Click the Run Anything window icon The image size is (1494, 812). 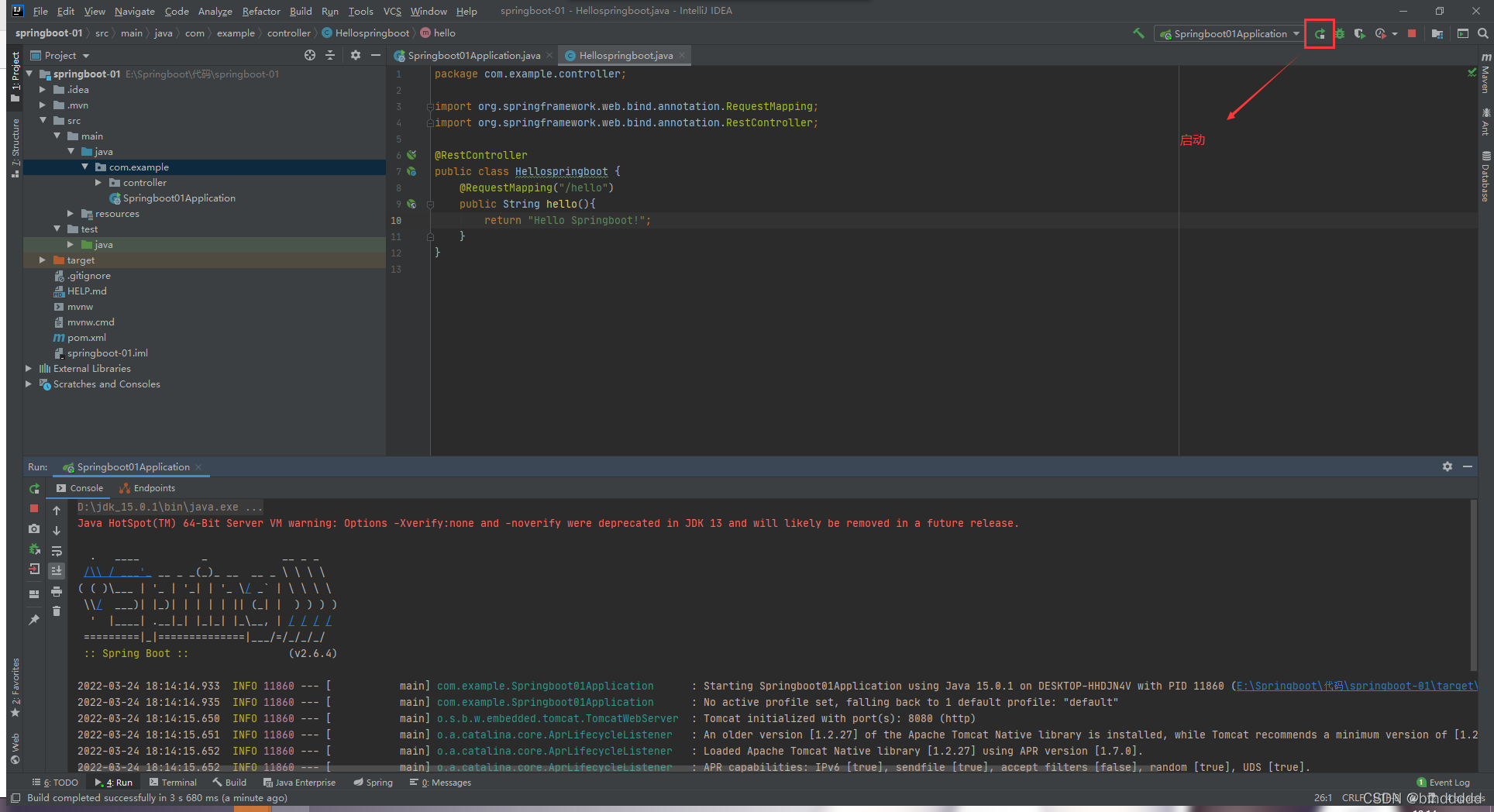click(x=1463, y=33)
